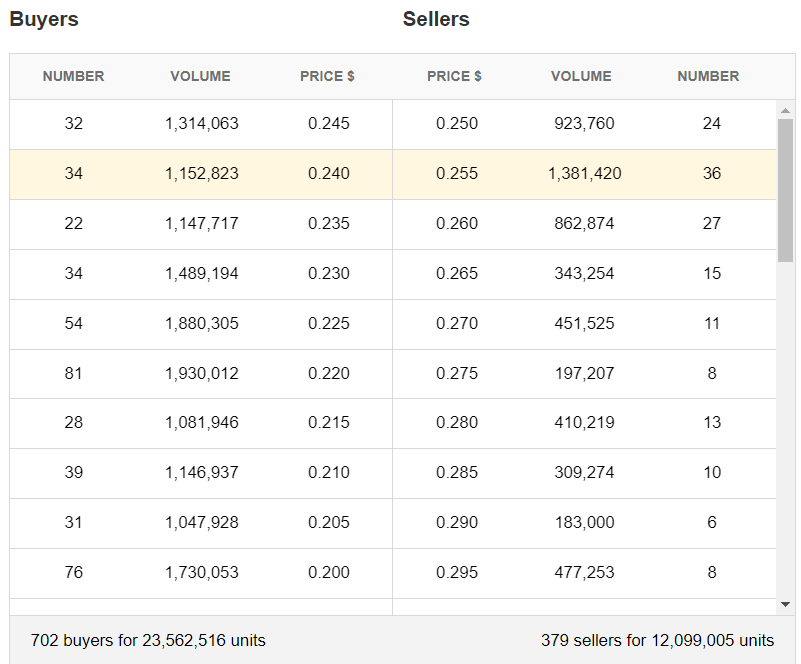Viewport: 801px width, 664px height.
Task: Click the seller volume 923,760
Action: [584, 124]
